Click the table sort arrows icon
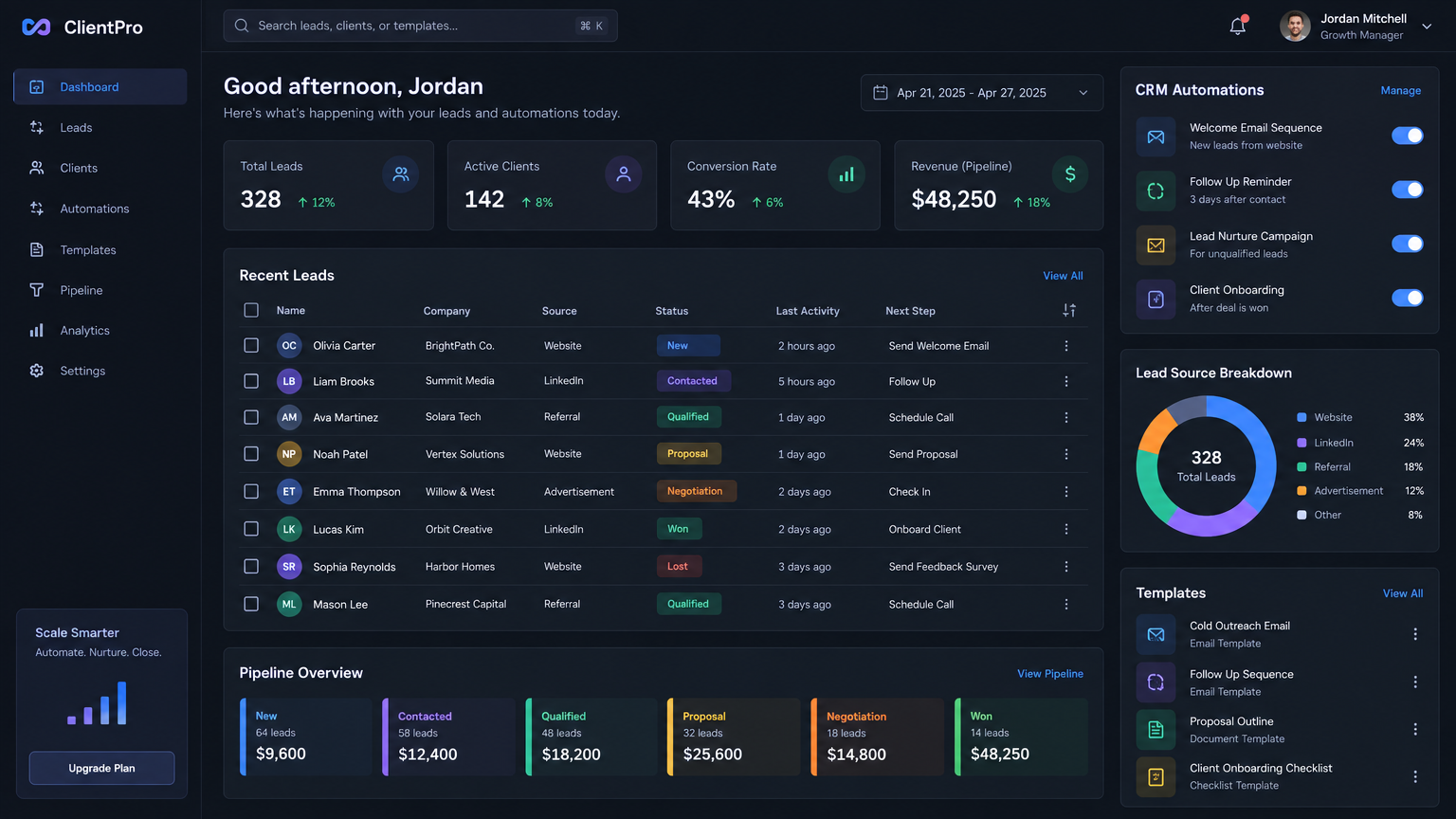Screen dimensions: 1456x819 pos(1069,310)
